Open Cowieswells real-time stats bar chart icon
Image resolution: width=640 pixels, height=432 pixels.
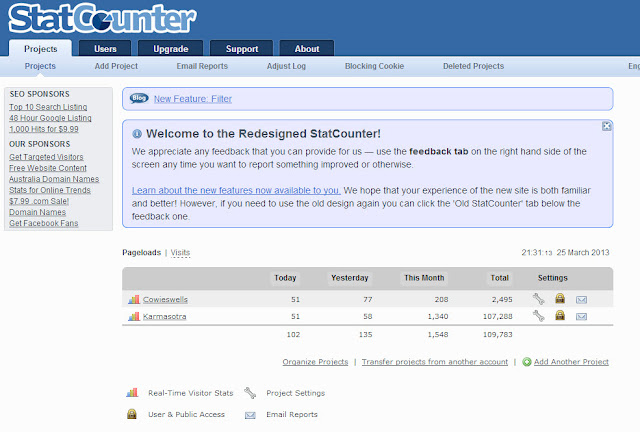pos(134,300)
